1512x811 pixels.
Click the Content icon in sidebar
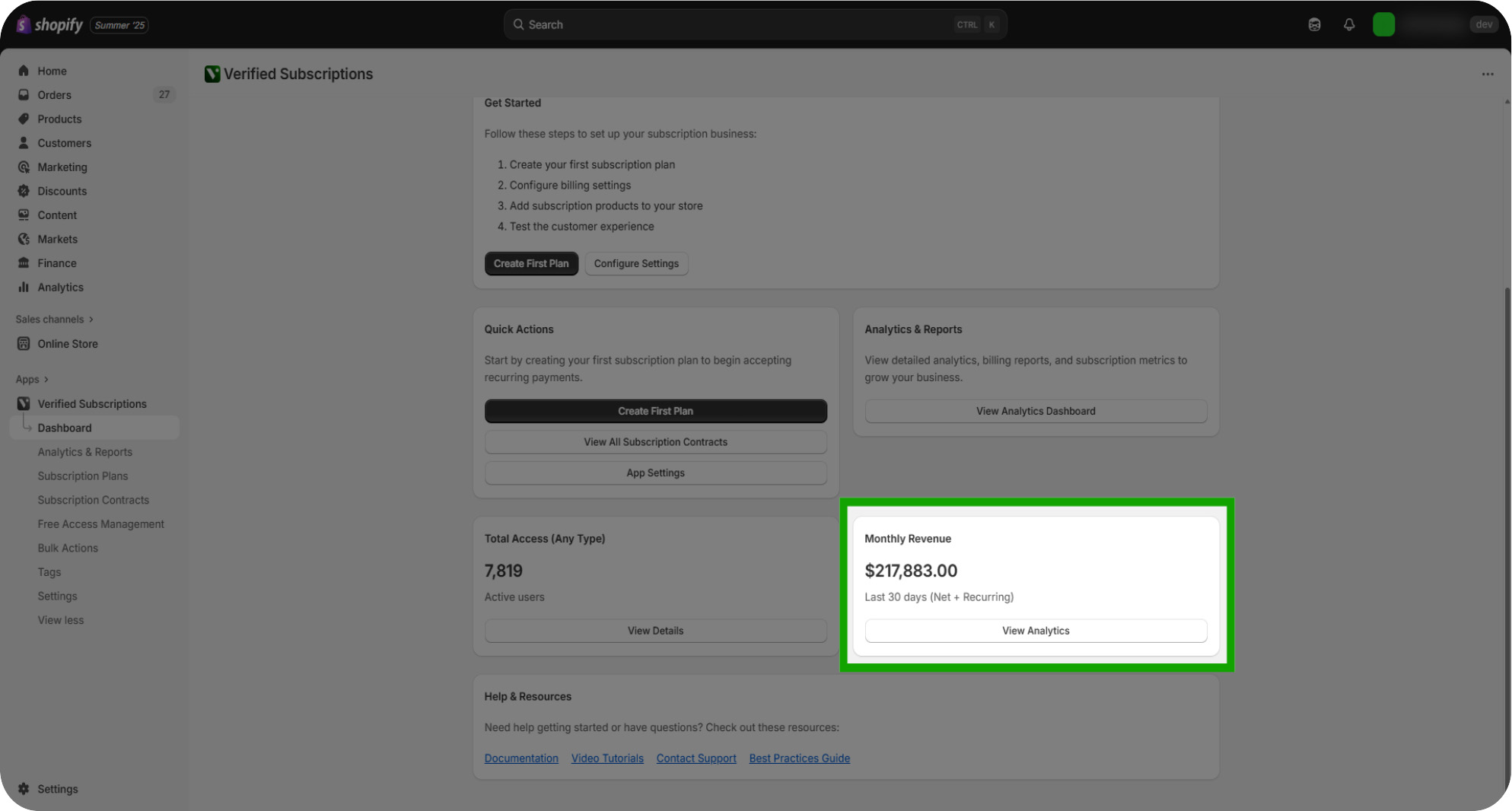click(x=24, y=215)
